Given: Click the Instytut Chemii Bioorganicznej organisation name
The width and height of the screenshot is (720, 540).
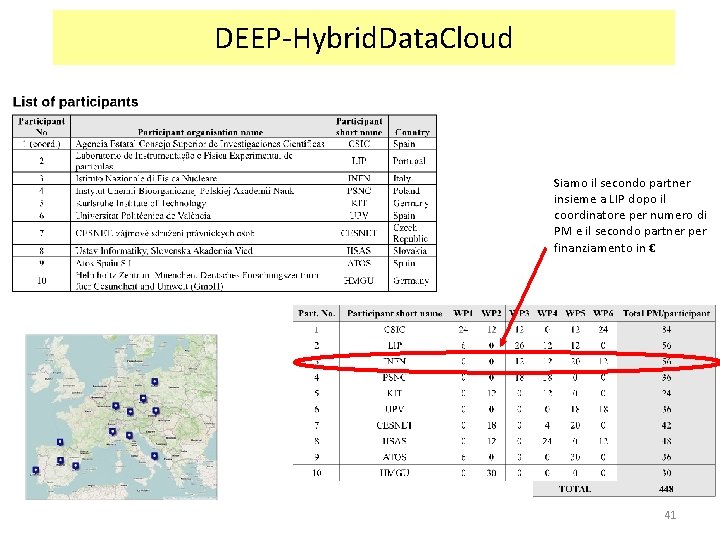Looking at the screenshot, I should (185, 191).
